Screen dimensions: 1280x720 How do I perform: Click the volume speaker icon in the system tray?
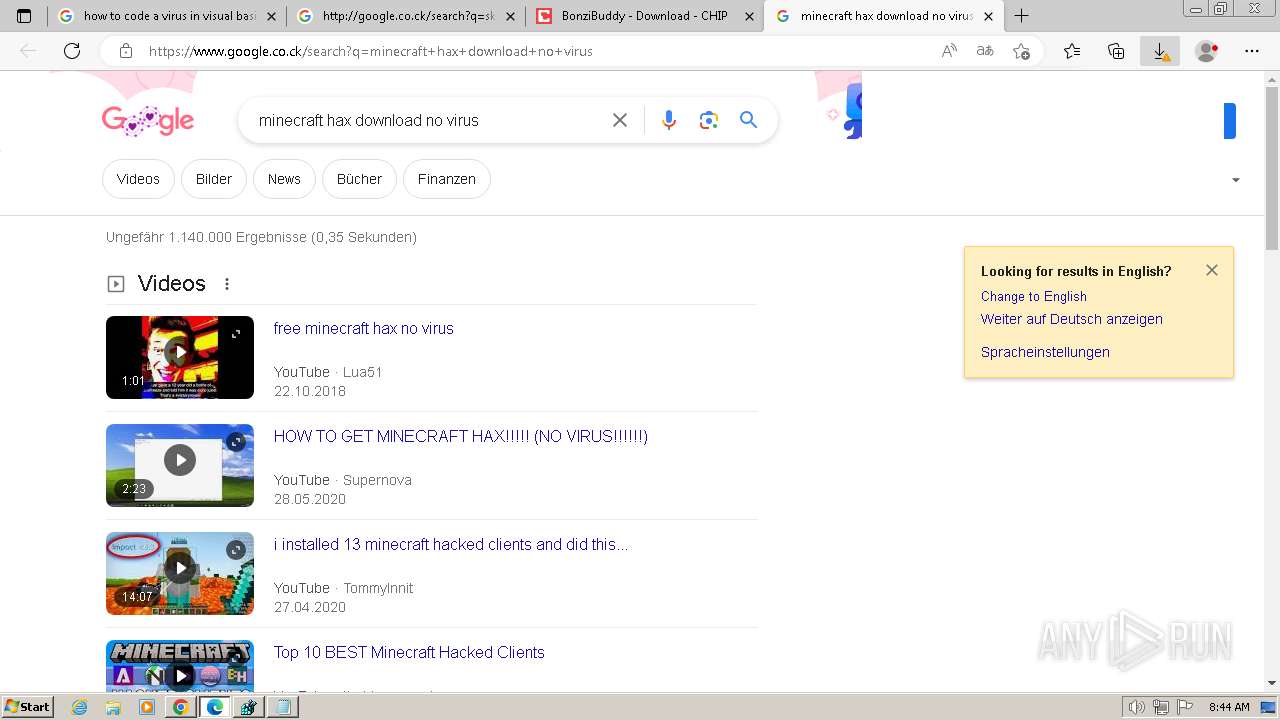pyautogui.click(x=1136, y=707)
